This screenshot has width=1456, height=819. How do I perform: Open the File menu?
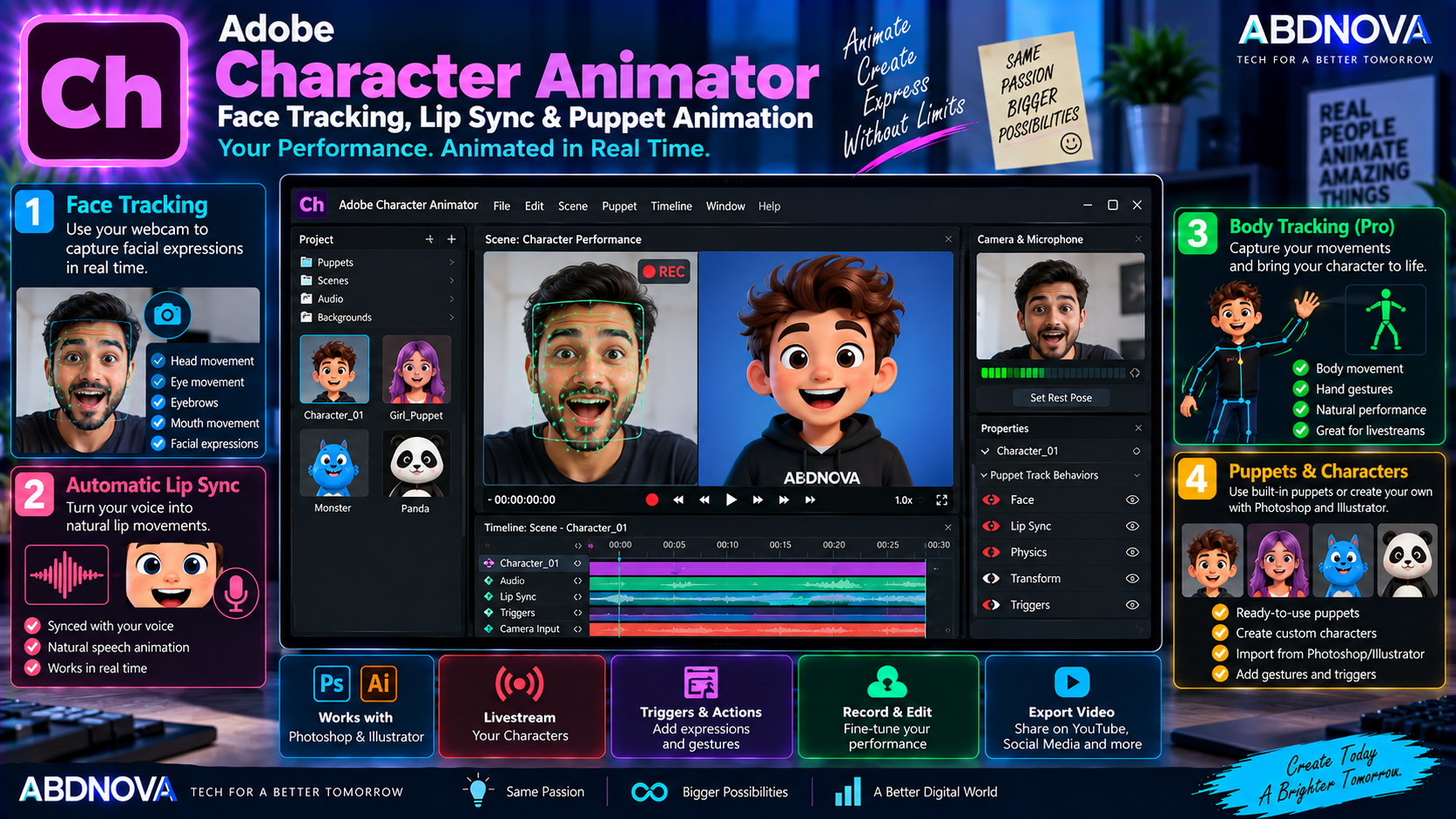point(502,206)
